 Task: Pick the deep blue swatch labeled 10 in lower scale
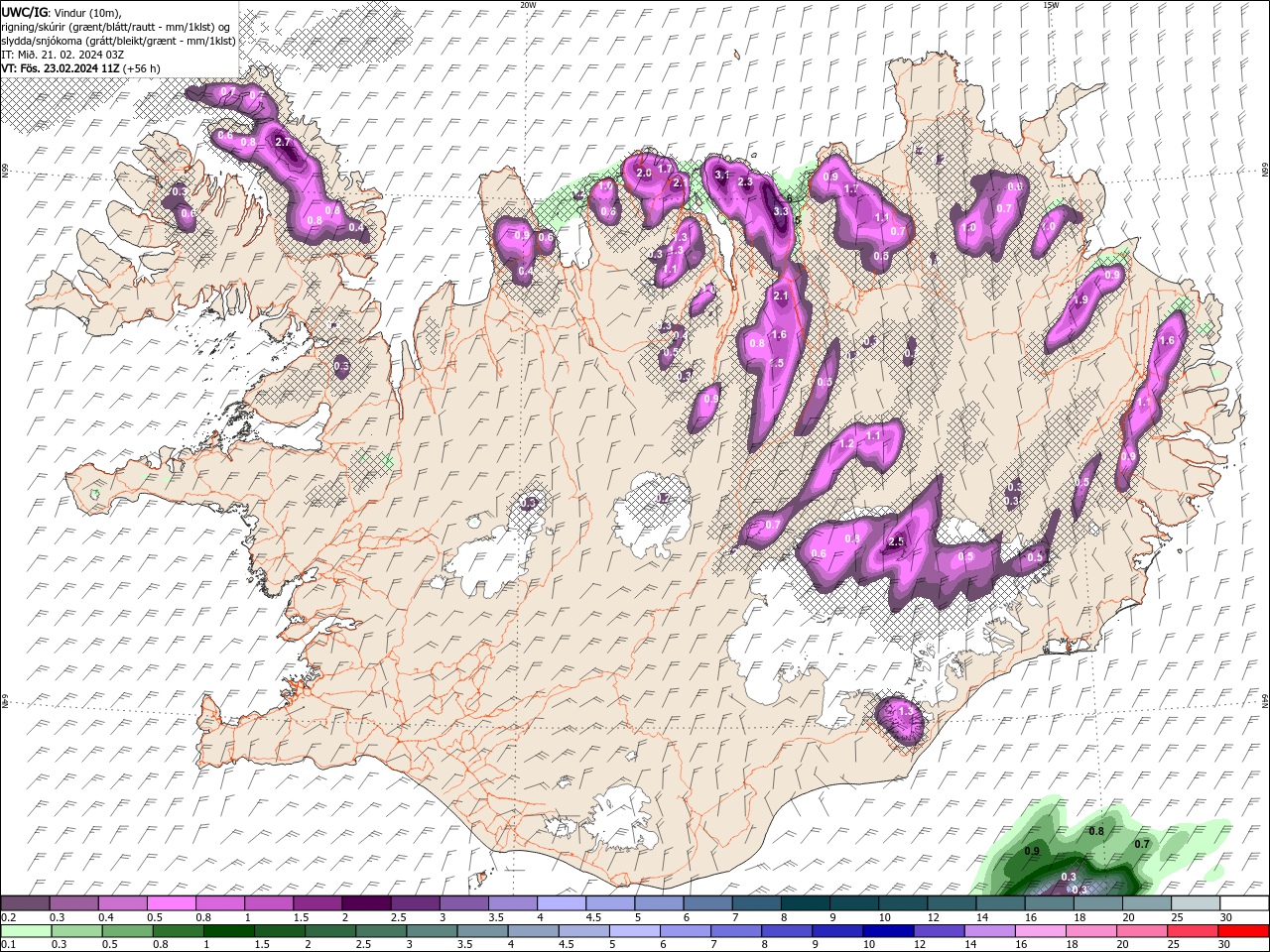coord(887,931)
